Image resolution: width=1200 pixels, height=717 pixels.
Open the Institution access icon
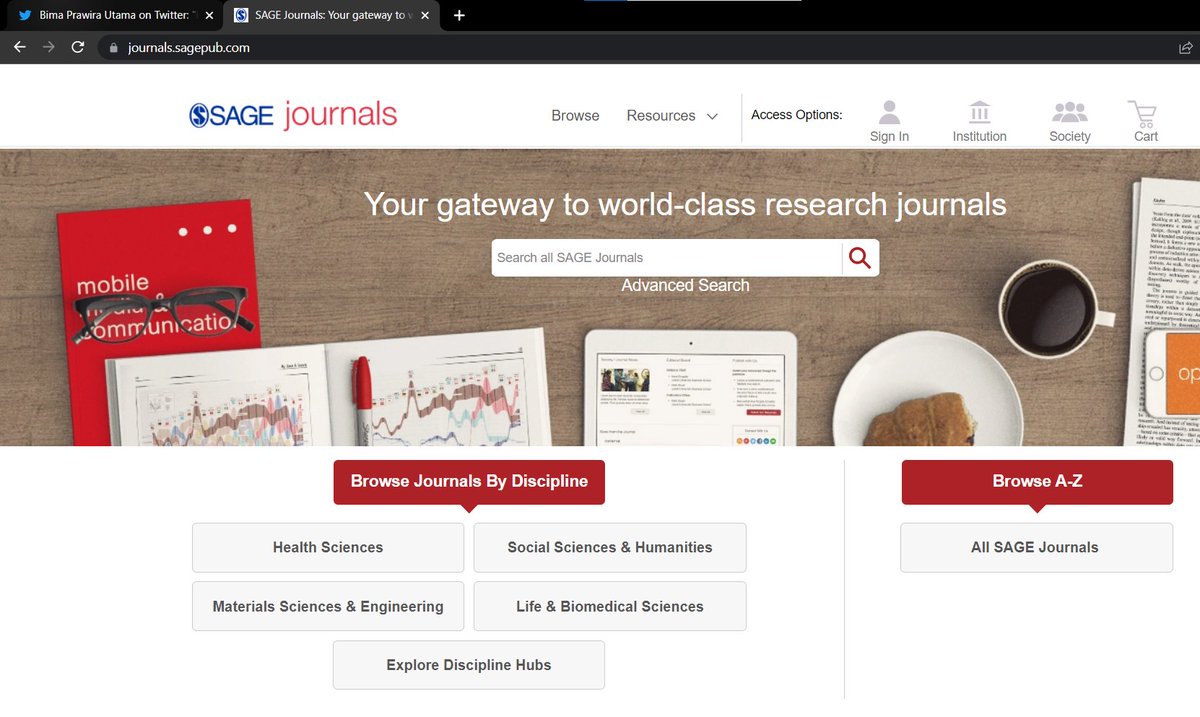pyautogui.click(x=980, y=112)
